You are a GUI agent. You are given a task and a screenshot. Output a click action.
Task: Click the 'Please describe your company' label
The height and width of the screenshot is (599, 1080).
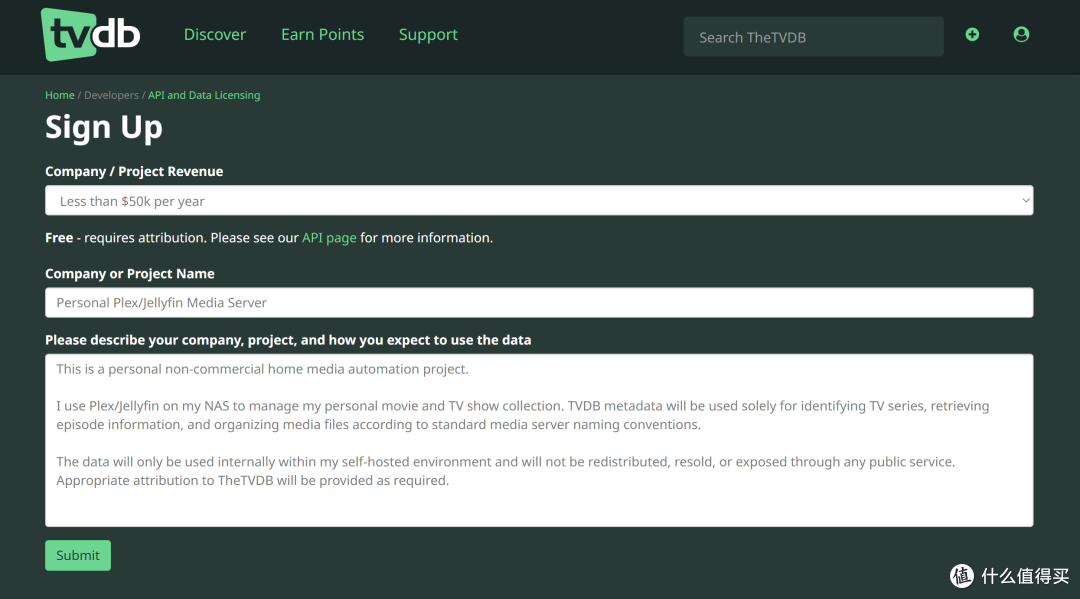coord(288,340)
